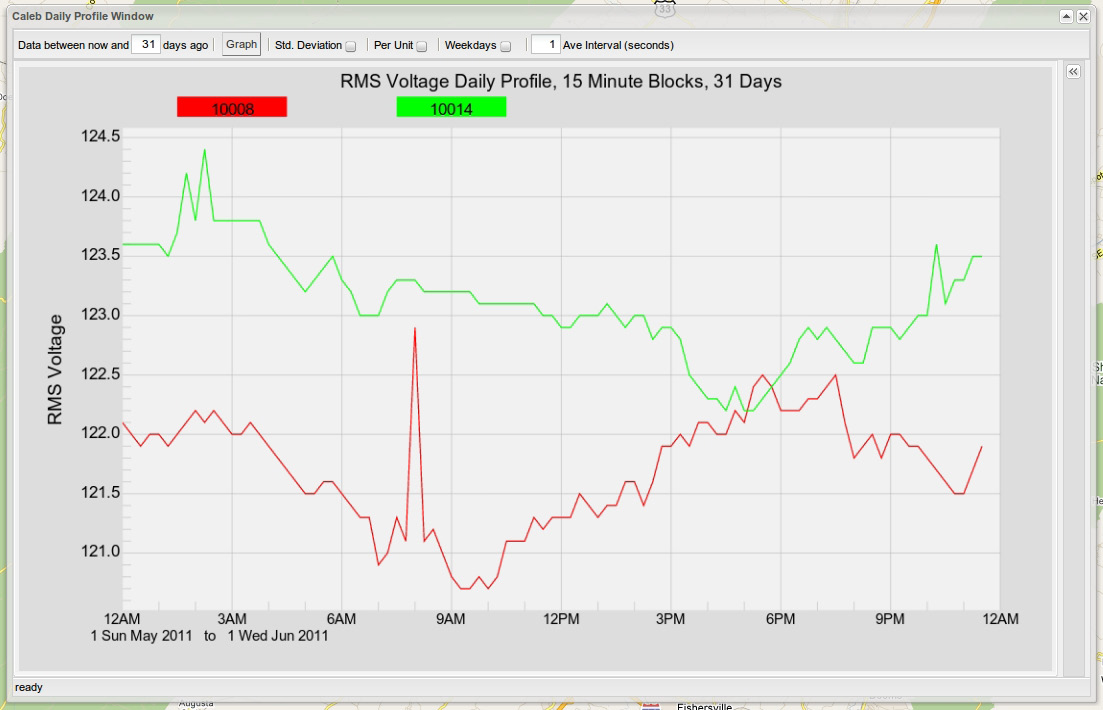
Task: Collapse the Caleb Daily Profile window
Action: 1066,17
